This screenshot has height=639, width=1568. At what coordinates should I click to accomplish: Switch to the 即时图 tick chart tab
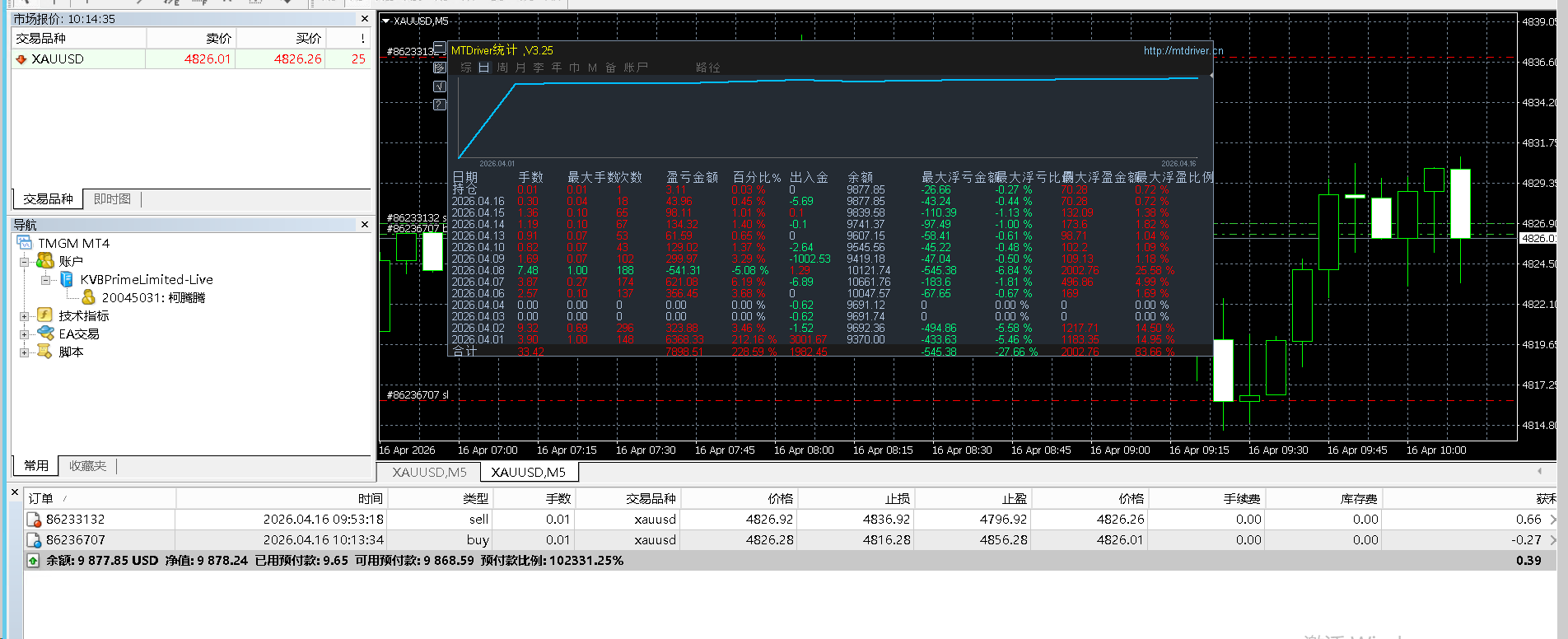tap(112, 199)
